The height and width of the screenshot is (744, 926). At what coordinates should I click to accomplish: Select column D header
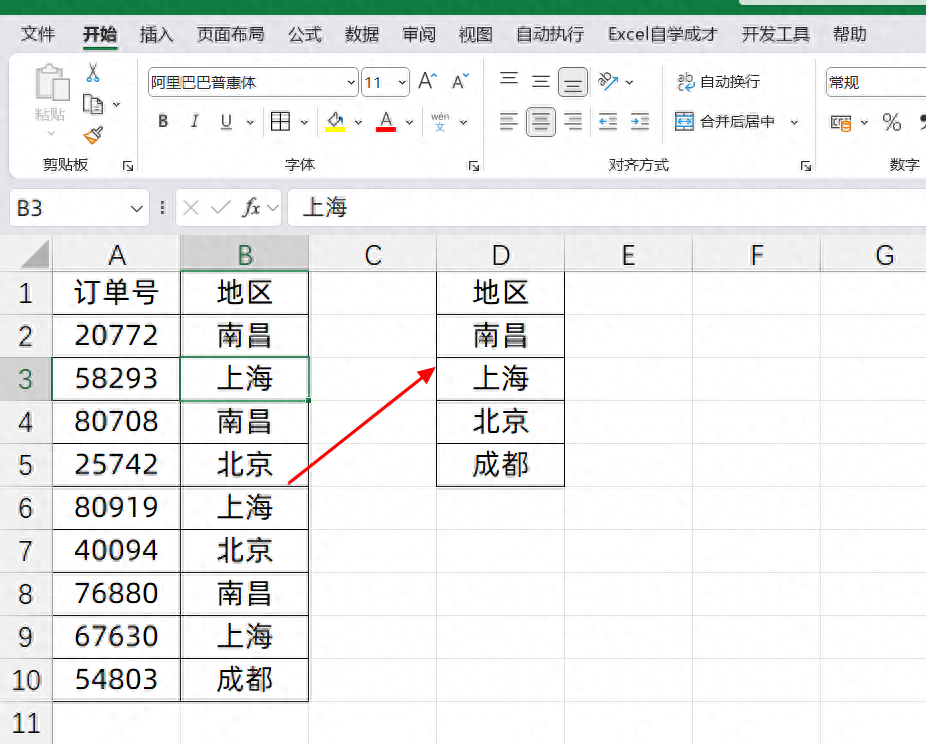(500, 254)
